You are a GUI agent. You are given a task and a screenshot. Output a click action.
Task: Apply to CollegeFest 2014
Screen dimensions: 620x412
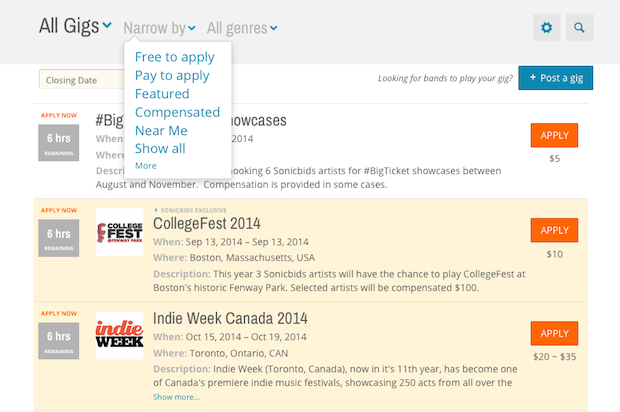[554, 230]
